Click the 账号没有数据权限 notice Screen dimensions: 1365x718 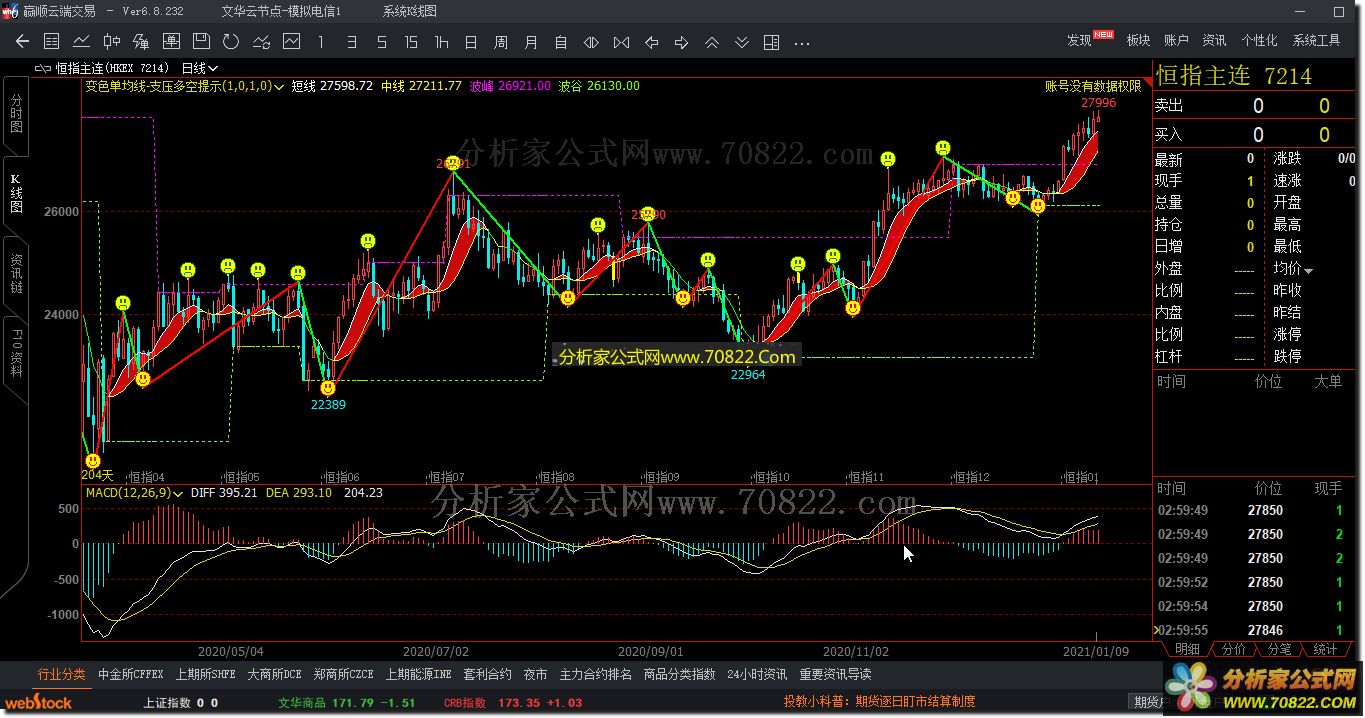(x=1093, y=87)
